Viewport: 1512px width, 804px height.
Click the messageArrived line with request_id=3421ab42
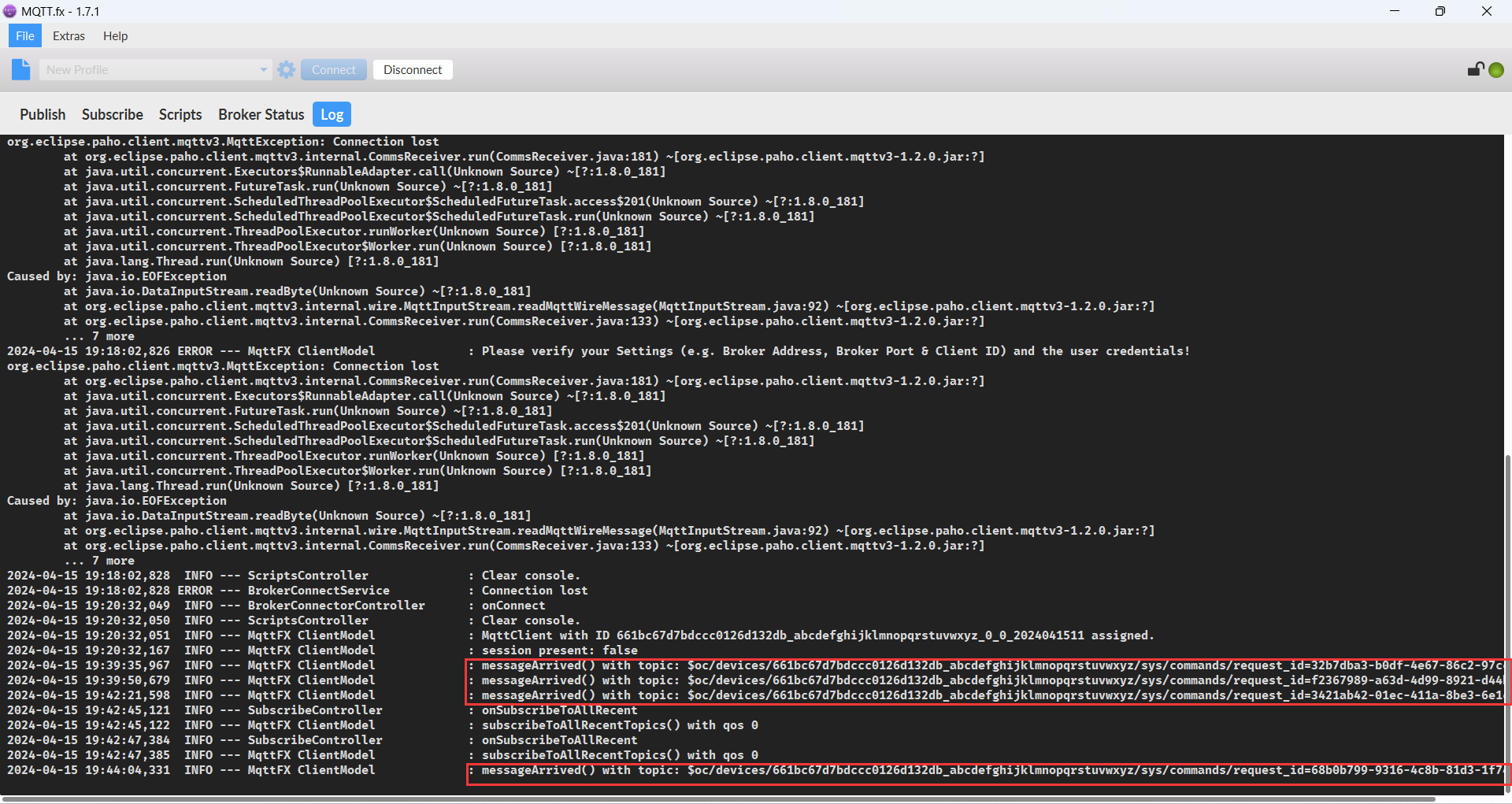pyautogui.click(x=755, y=695)
